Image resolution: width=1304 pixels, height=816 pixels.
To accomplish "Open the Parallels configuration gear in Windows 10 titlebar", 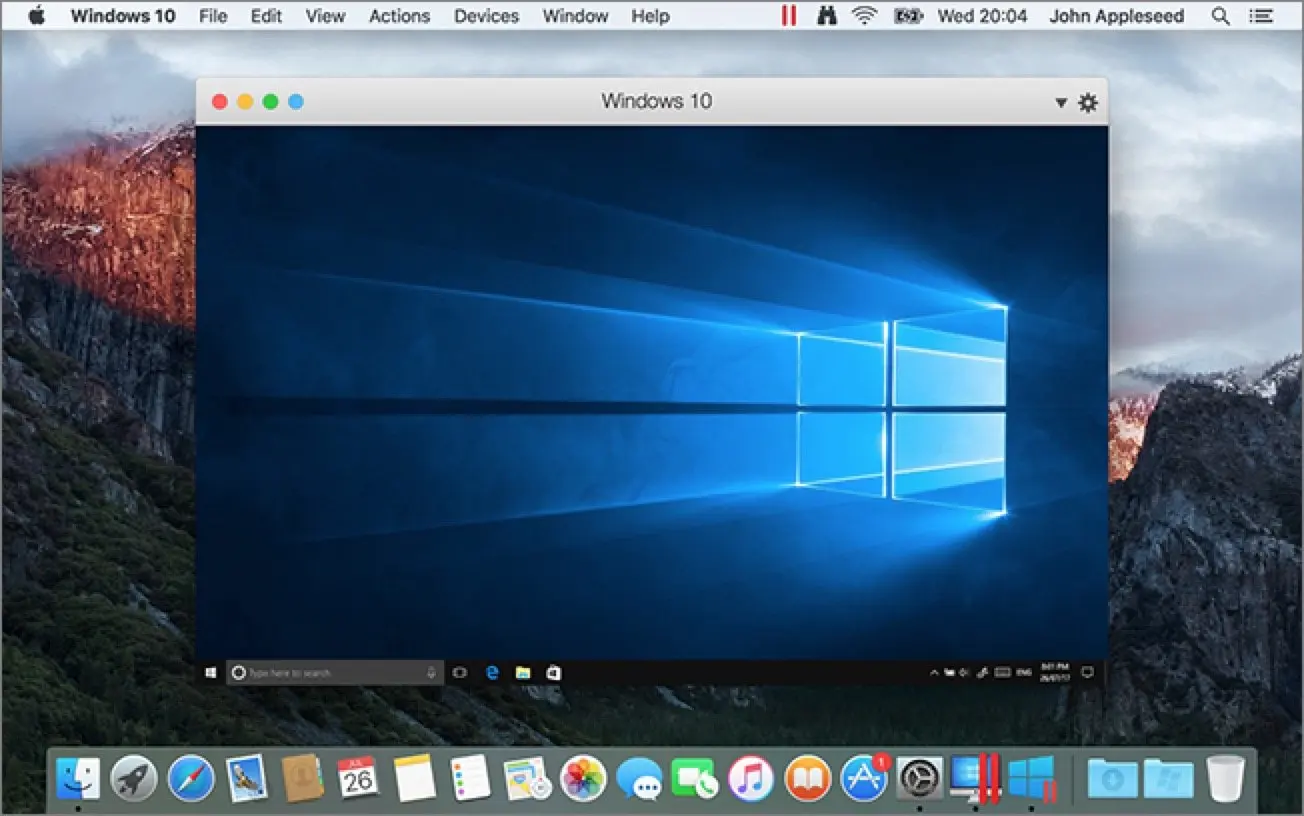I will (1088, 102).
